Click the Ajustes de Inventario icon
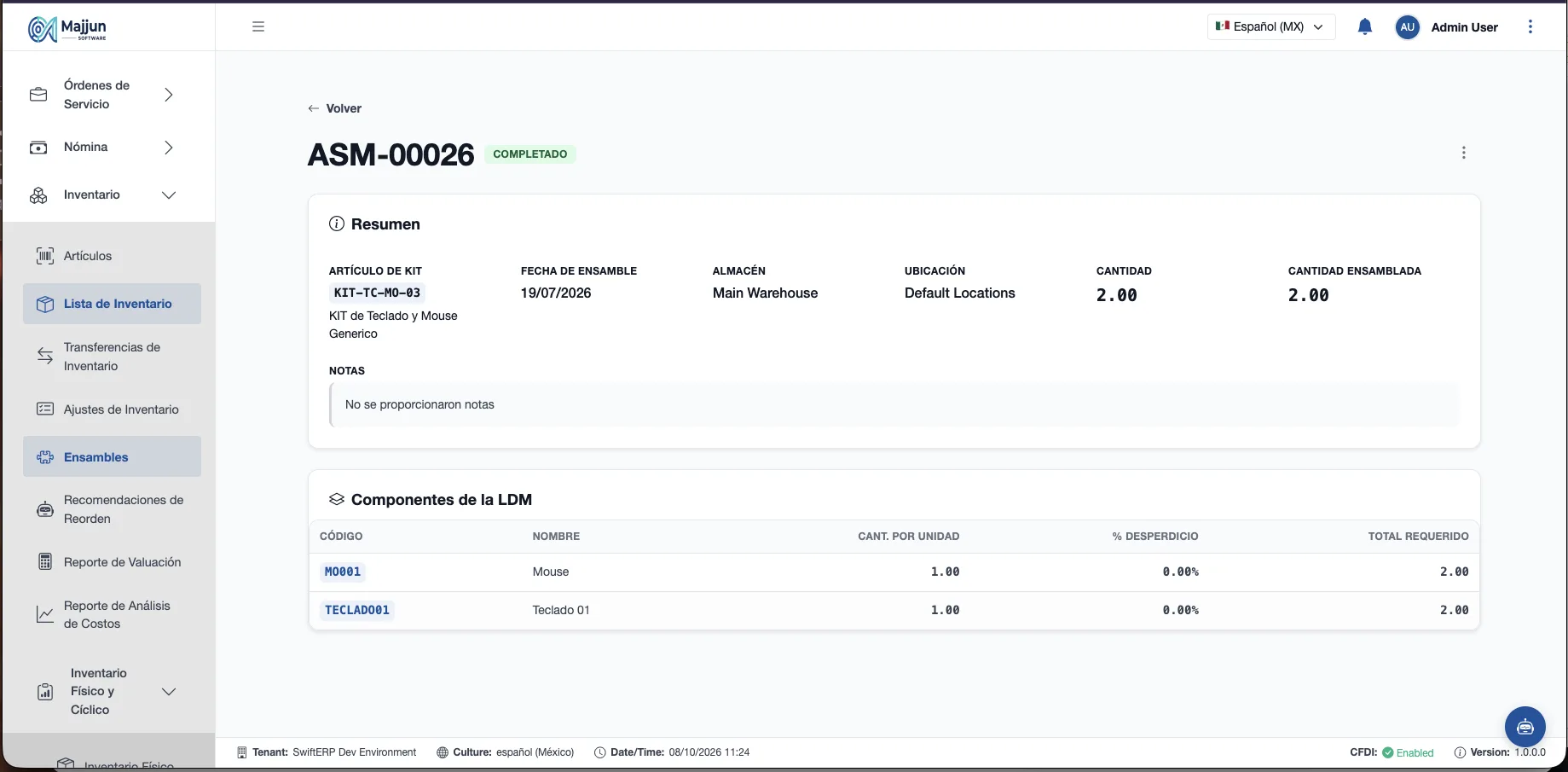This screenshot has height=772, width=1568. (x=45, y=409)
